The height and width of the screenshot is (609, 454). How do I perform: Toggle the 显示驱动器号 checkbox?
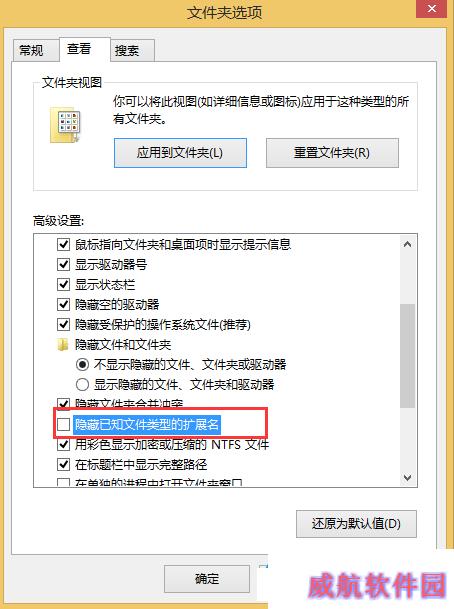(x=63, y=264)
